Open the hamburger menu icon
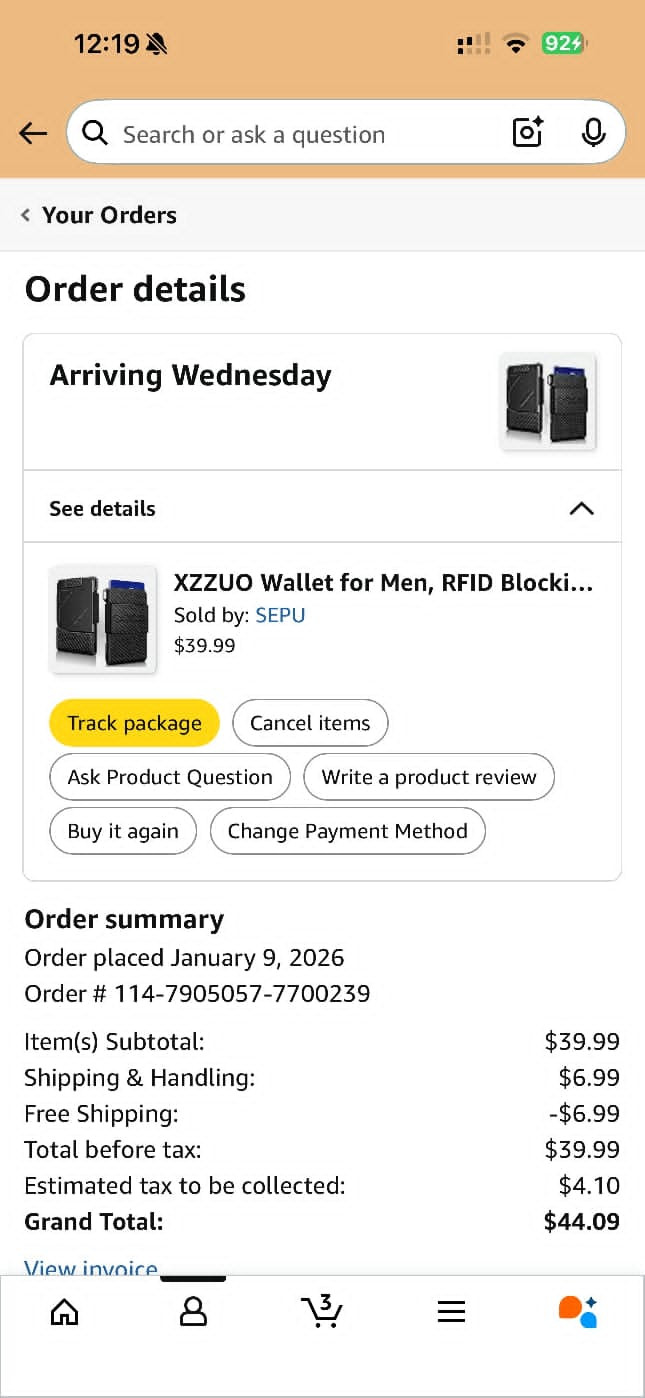This screenshot has width=645, height=1398. tap(451, 1311)
